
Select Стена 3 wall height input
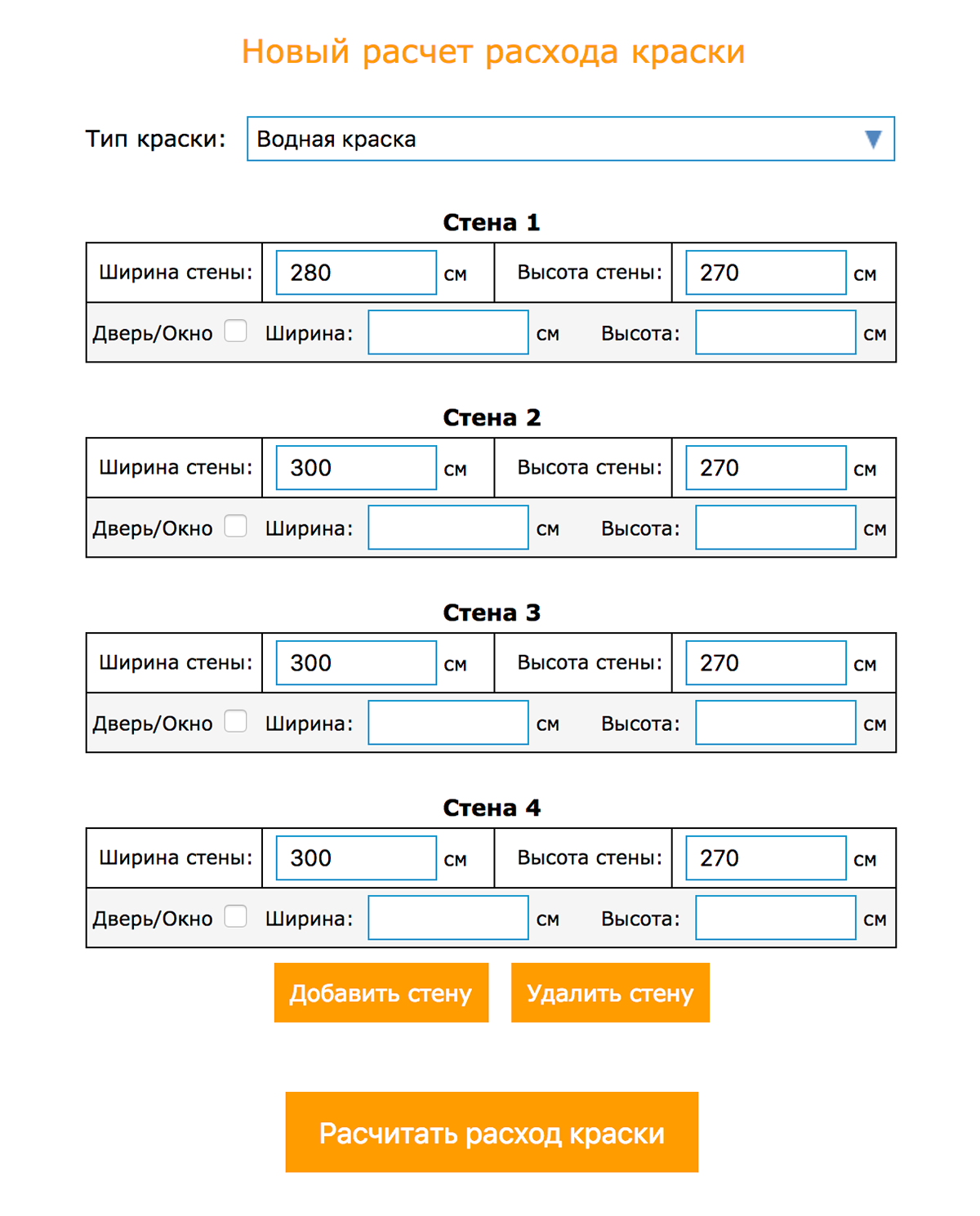pyautogui.click(x=766, y=663)
